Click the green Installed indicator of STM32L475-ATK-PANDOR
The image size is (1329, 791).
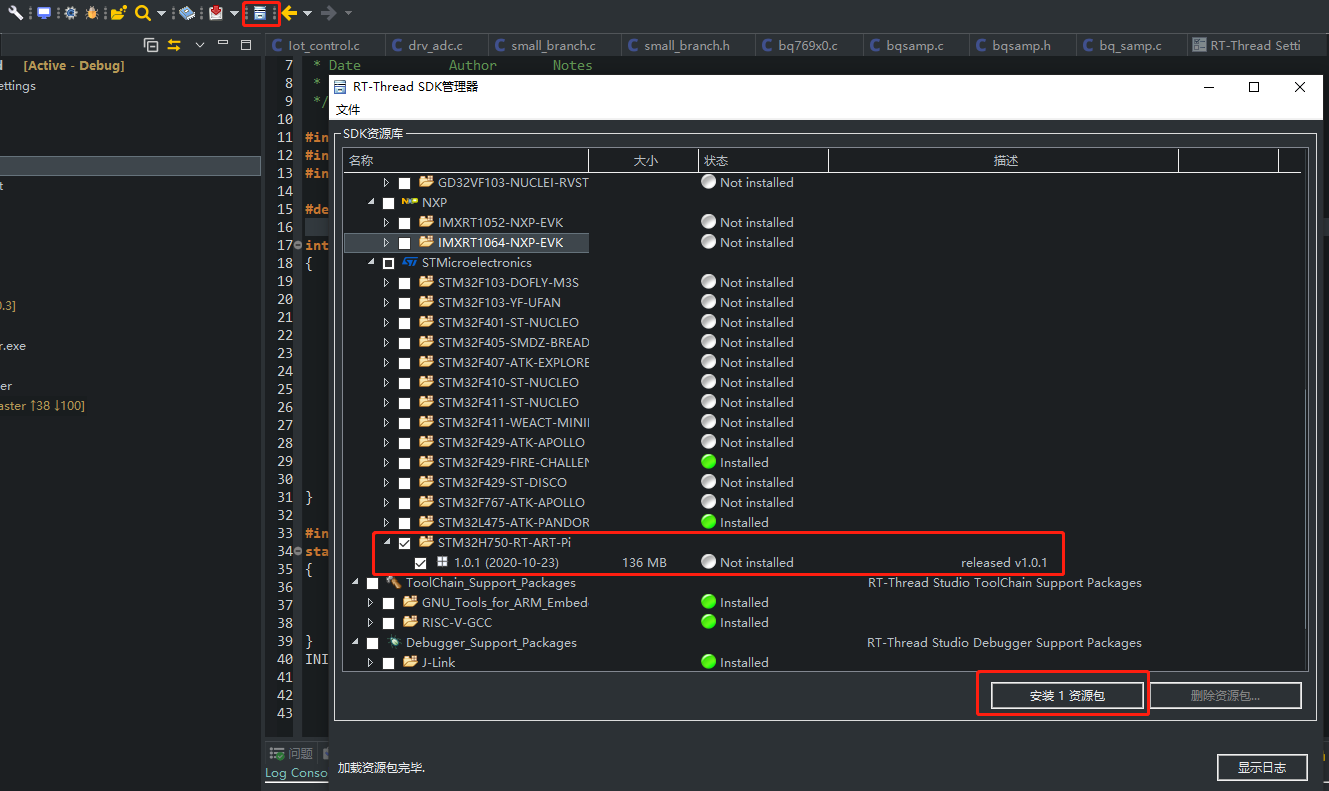(709, 522)
